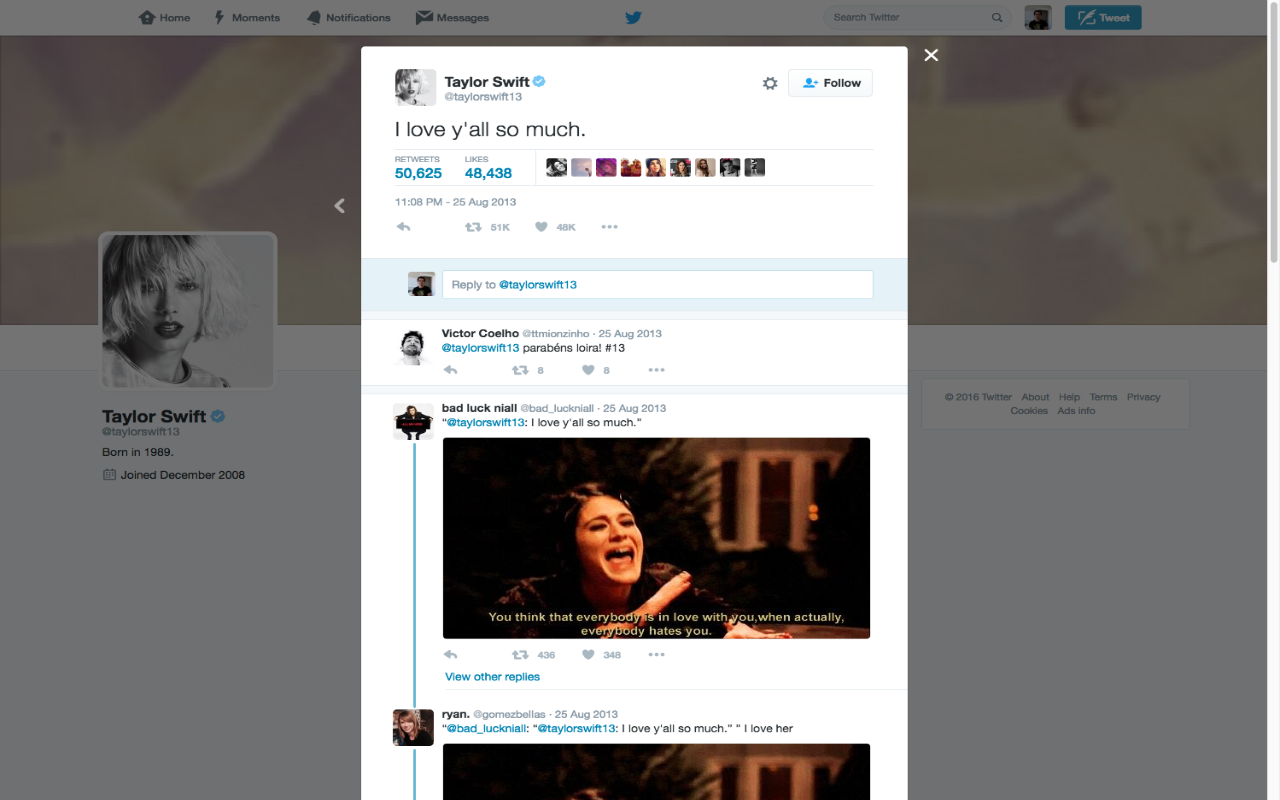Retweet the main tweet showing 51K
The height and width of the screenshot is (800, 1280).
[x=487, y=227]
